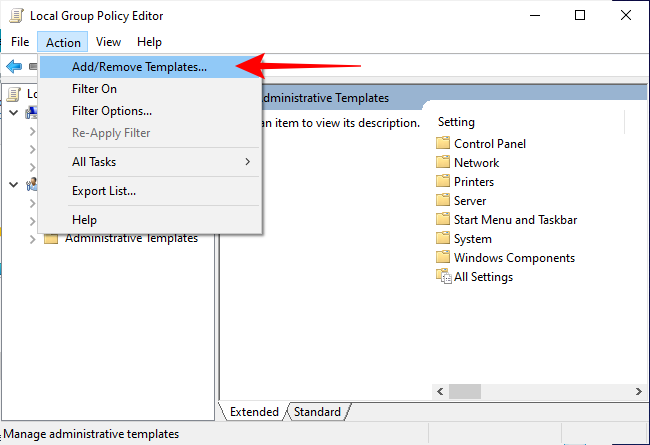Maximize the Local Group Policy Editor window
The width and height of the screenshot is (650, 445).
tap(580, 16)
